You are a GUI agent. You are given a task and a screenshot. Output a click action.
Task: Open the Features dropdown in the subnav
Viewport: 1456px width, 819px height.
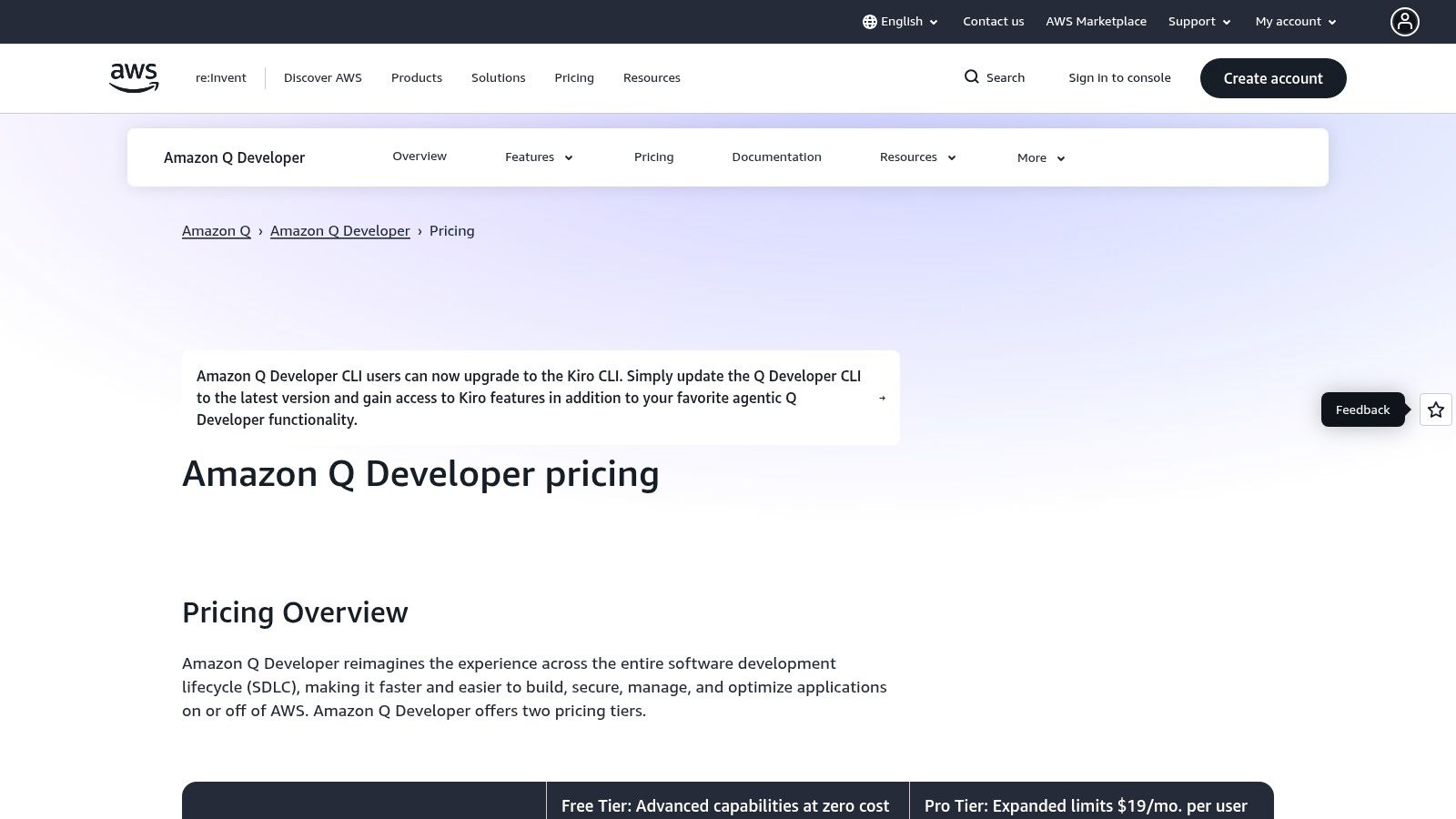(x=539, y=157)
